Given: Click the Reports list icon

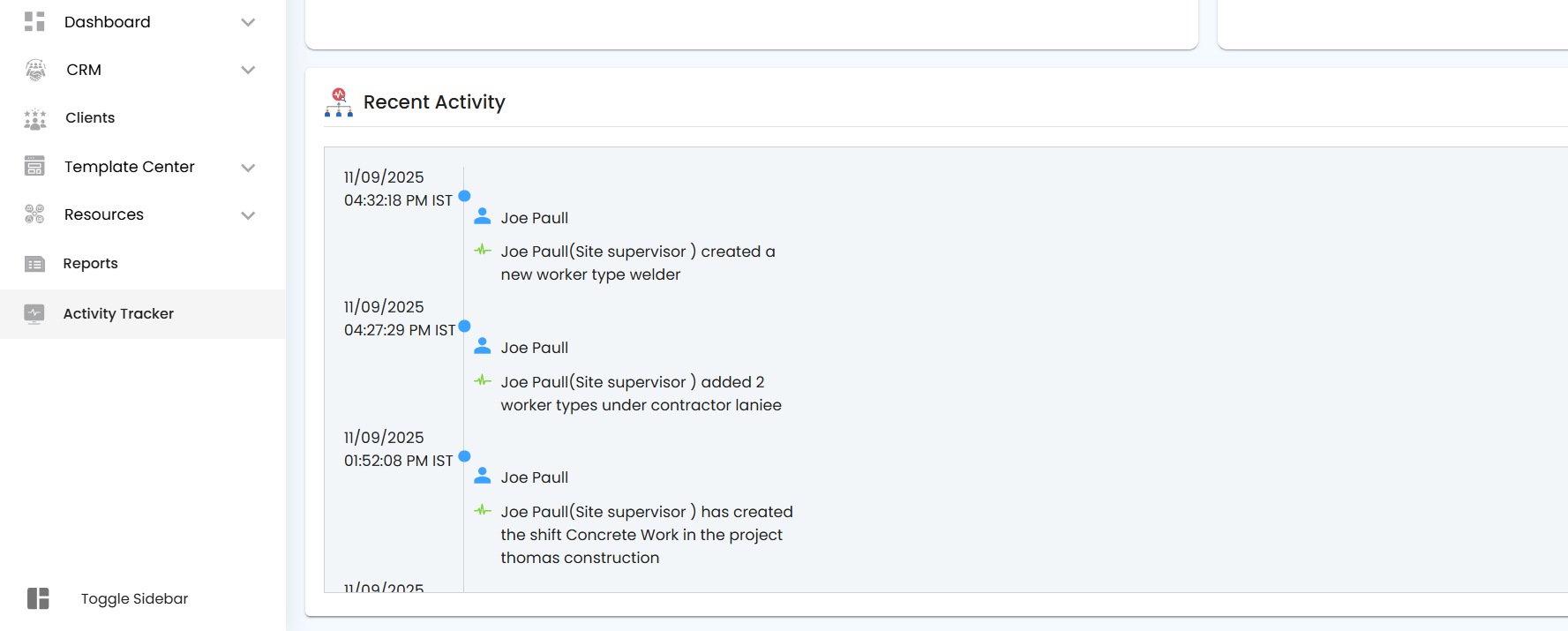Looking at the screenshot, I should (x=34, y=264).
